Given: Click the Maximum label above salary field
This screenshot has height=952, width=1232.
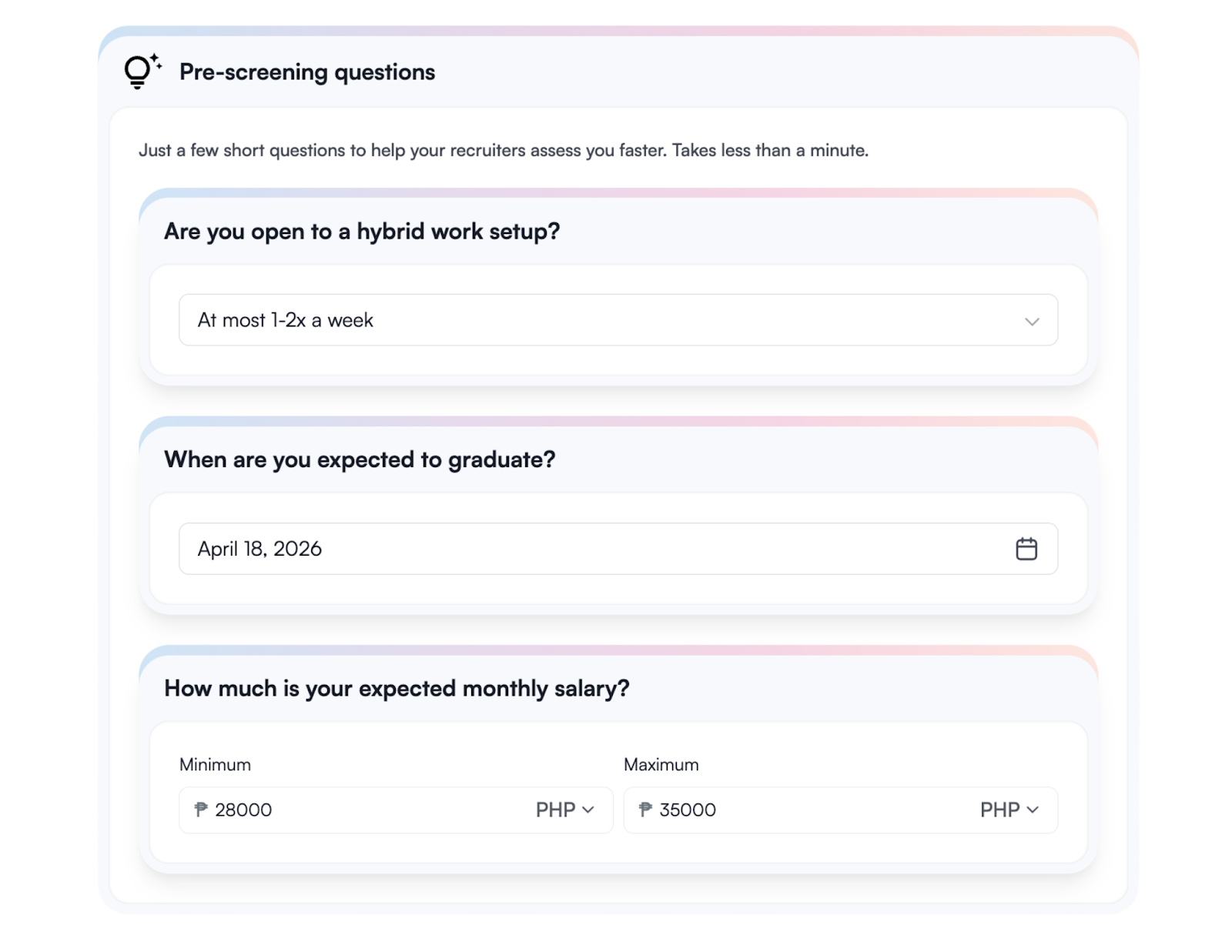Looking at the screenshot, I should (x=661, y=765).
